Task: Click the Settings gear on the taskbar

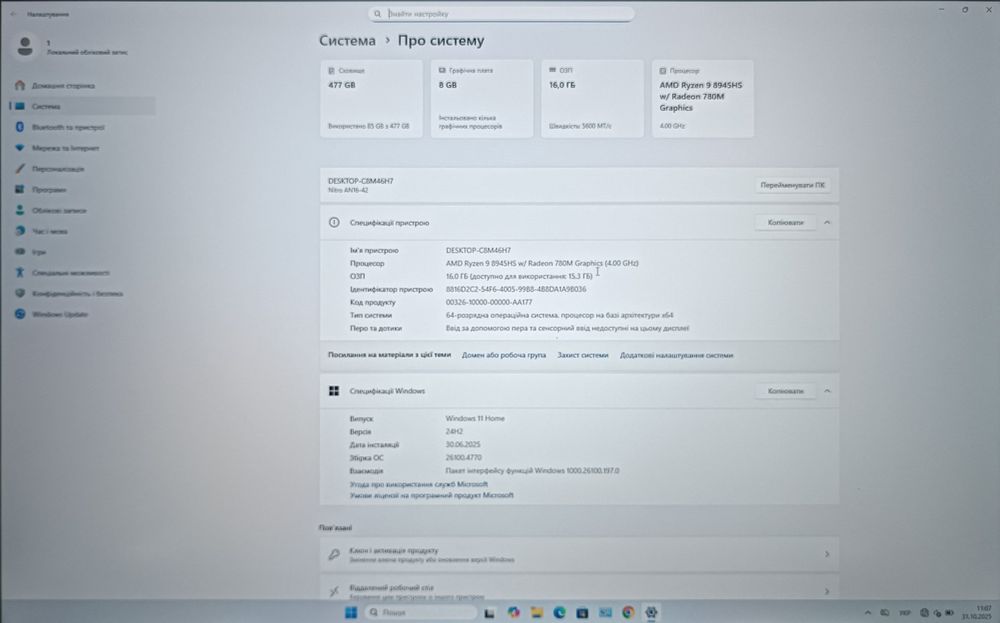Action: pyautogui.click(x=651, y=612)
